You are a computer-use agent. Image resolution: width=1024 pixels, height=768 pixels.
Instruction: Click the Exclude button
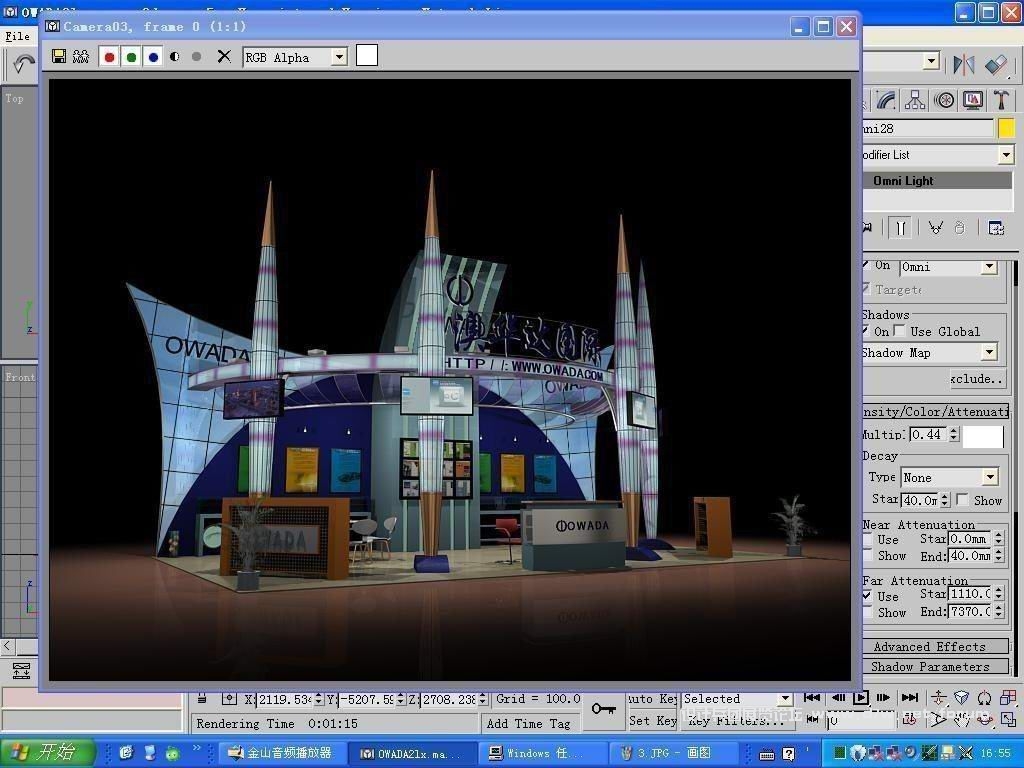(976, 379)
